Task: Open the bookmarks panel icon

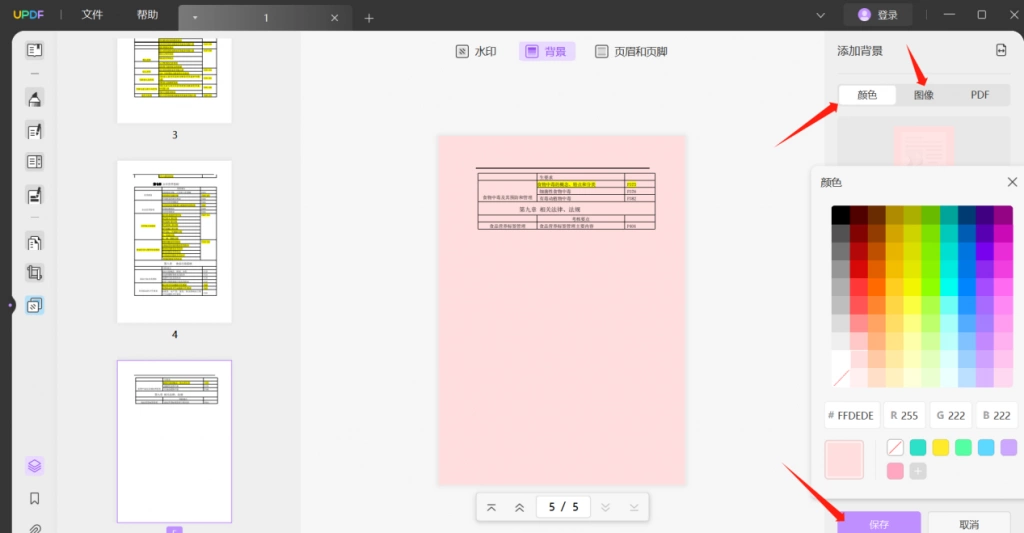Action: tap(35, 498)
